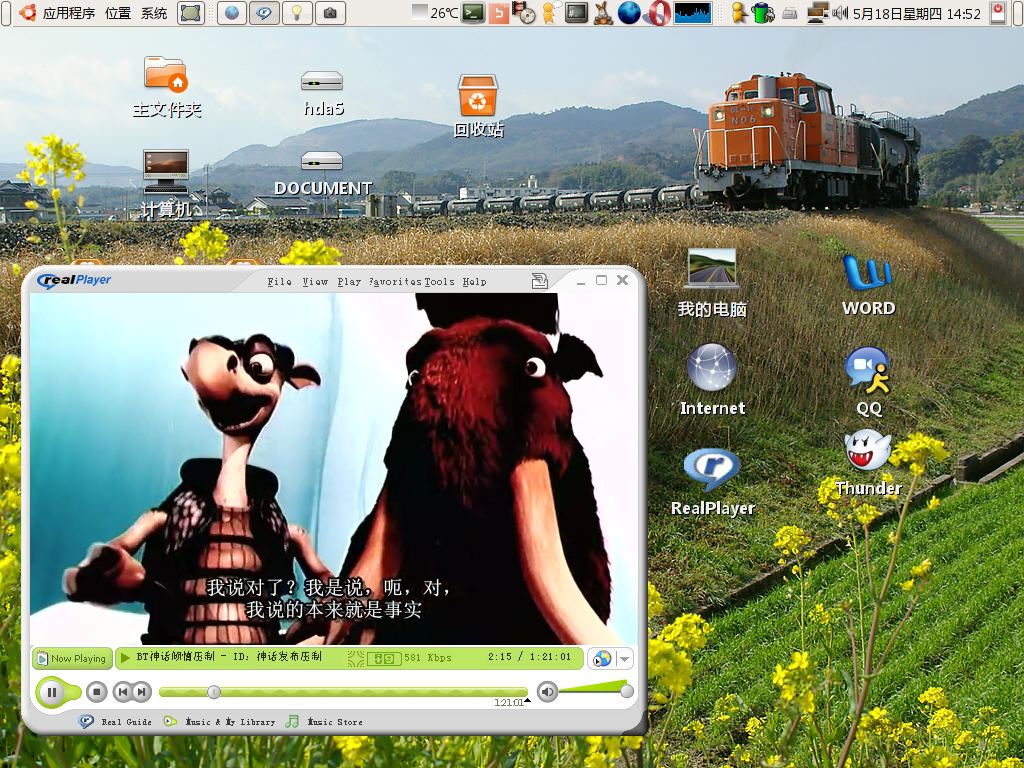Screen dimensions: 1024x768
Task: Skip to previous clip in RealPlayer
Action: 122,692
